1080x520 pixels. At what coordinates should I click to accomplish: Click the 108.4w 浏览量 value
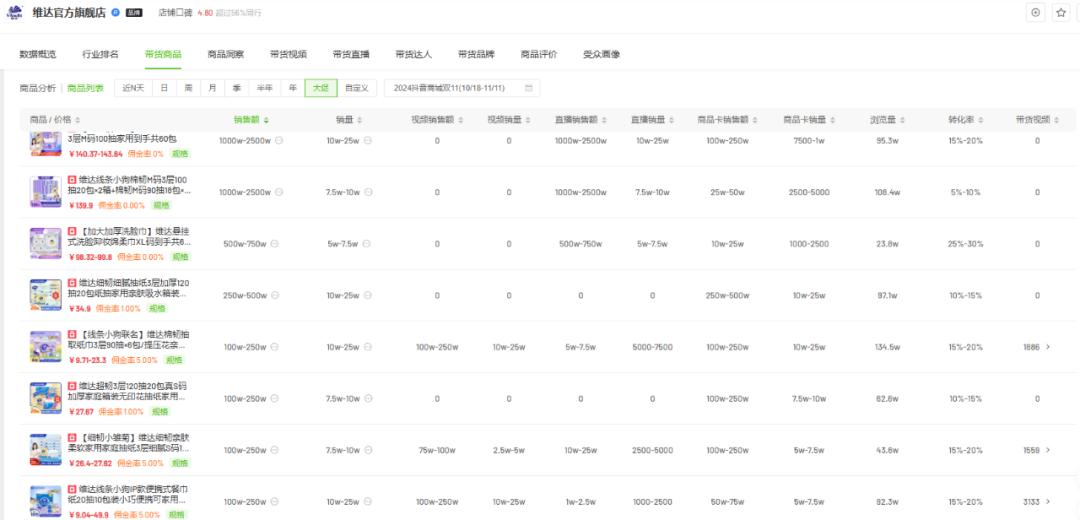[887, 192]
